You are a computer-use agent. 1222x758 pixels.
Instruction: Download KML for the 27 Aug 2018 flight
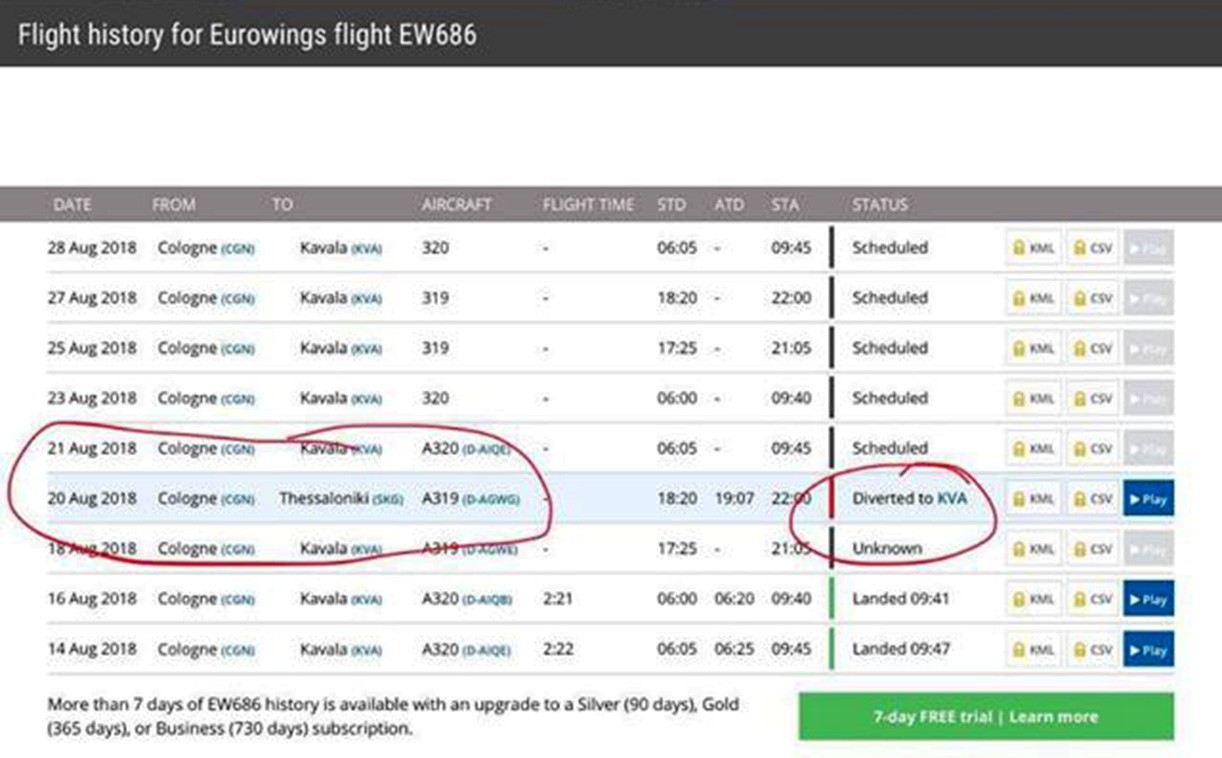coord(1033,298)
